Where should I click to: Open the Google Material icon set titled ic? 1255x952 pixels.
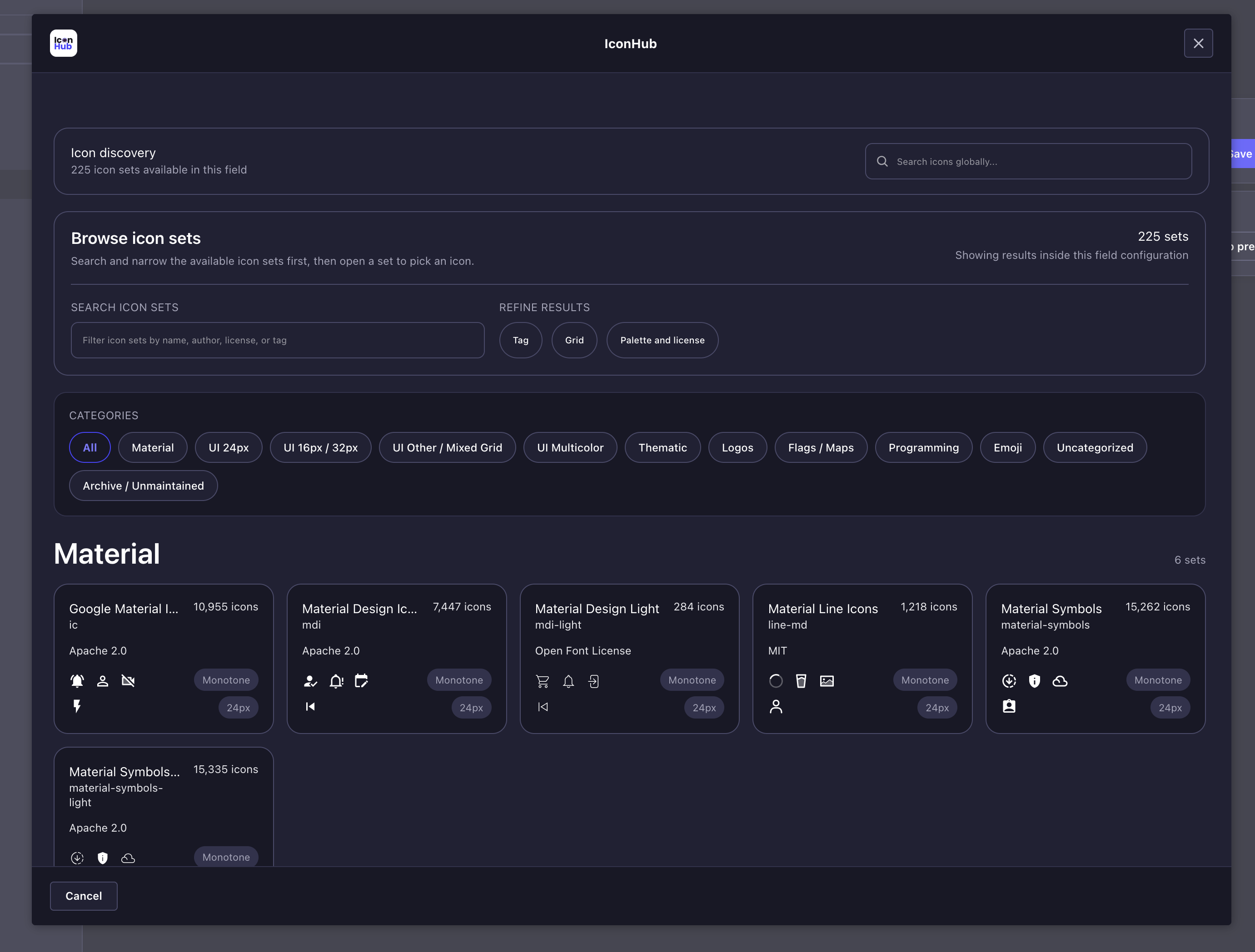[x=124, y=608]
